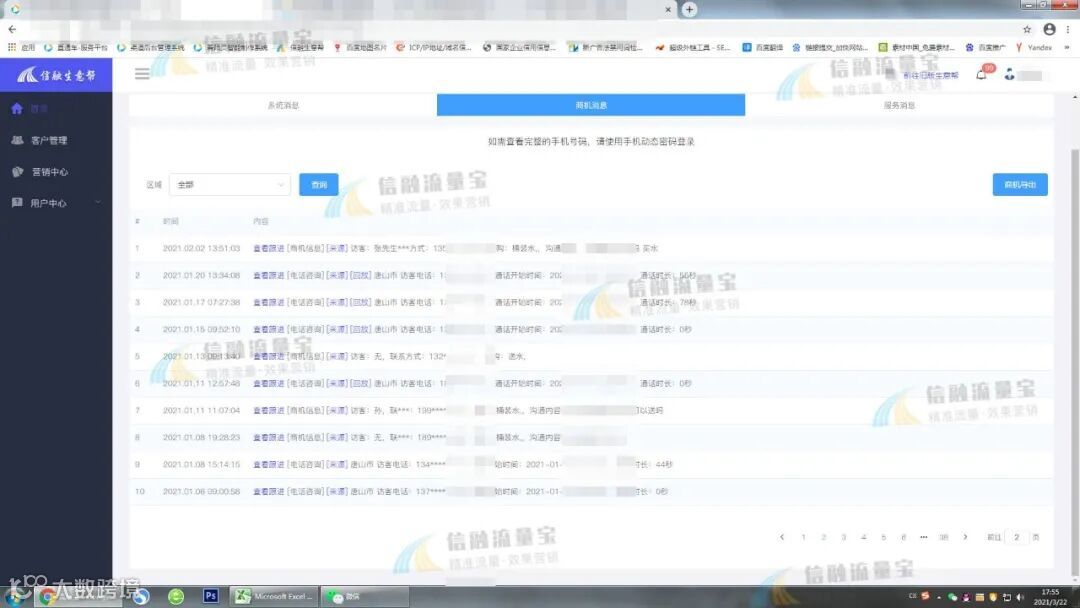Image resolution: width=1080 pixels, height=608 pixels.
Task: Expand 用户中心 in the sidebar
Action: click(x=55, y=203)
